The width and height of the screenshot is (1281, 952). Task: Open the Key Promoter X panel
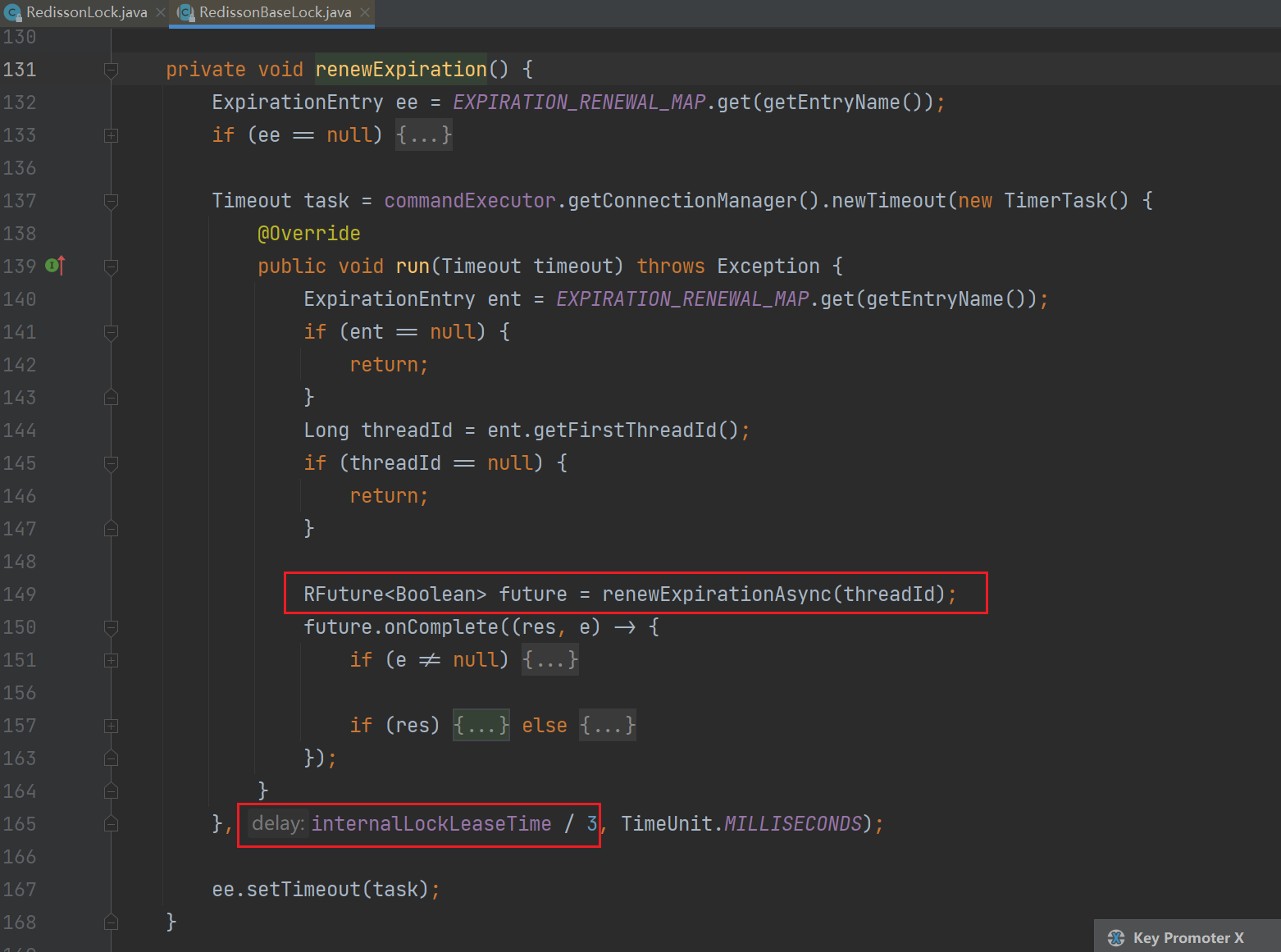[x=1188, y=938]
